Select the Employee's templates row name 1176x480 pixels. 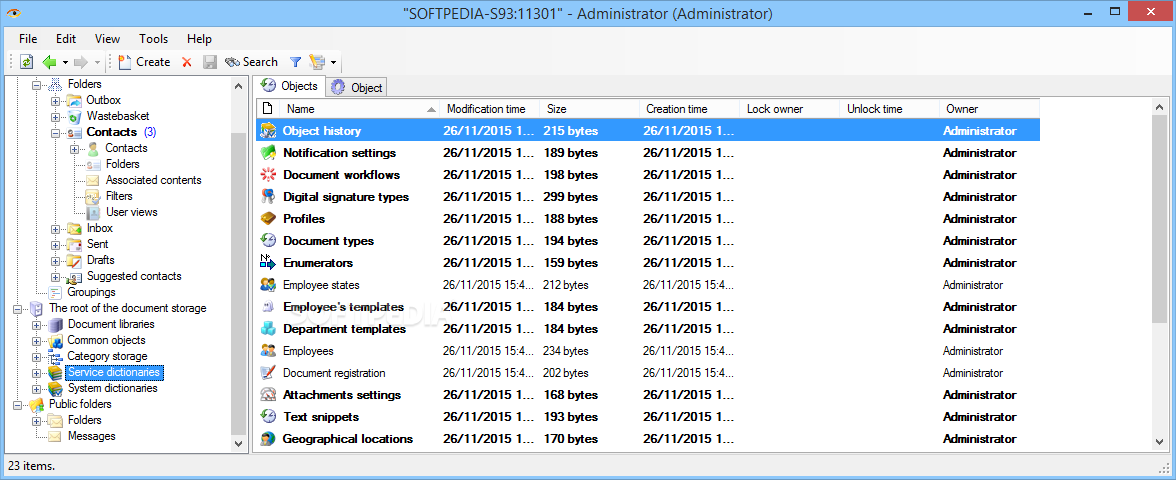pyautogui.click(x=344, y=307)
